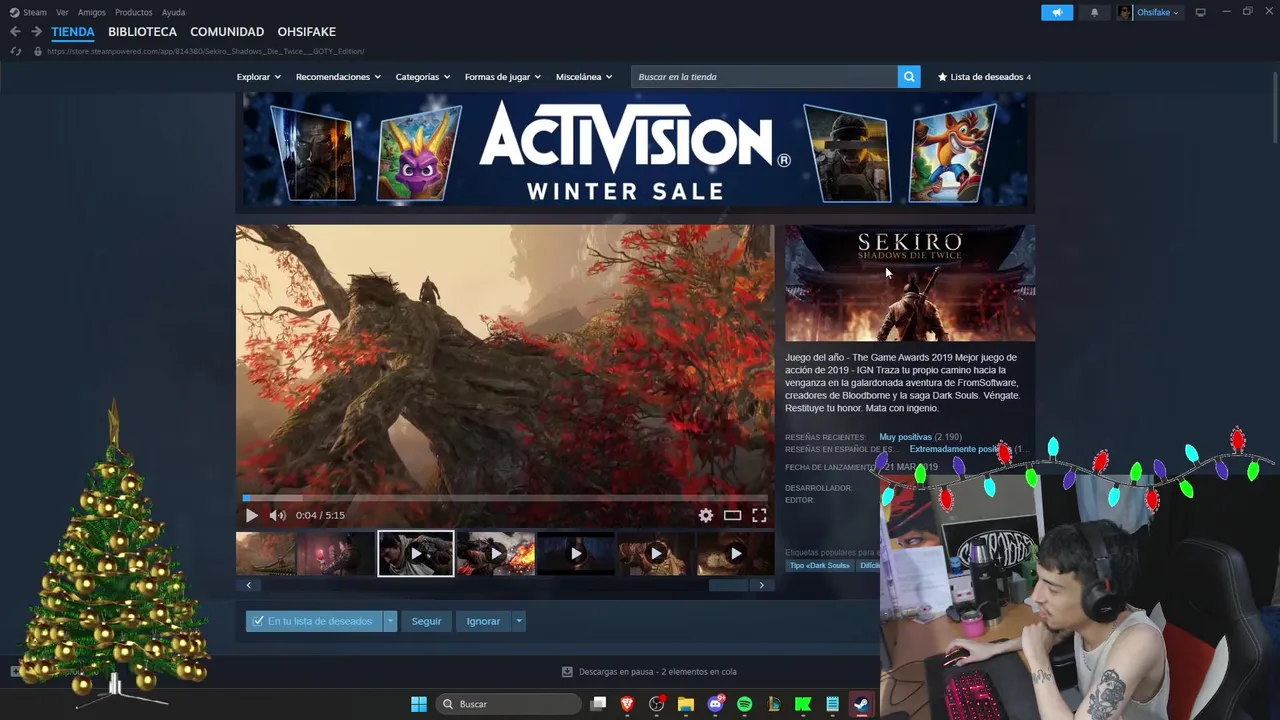This screenshot has width=1280, height=720.
Task: Open the OHSIFAKE profile tab
Action: click(306, 32)
